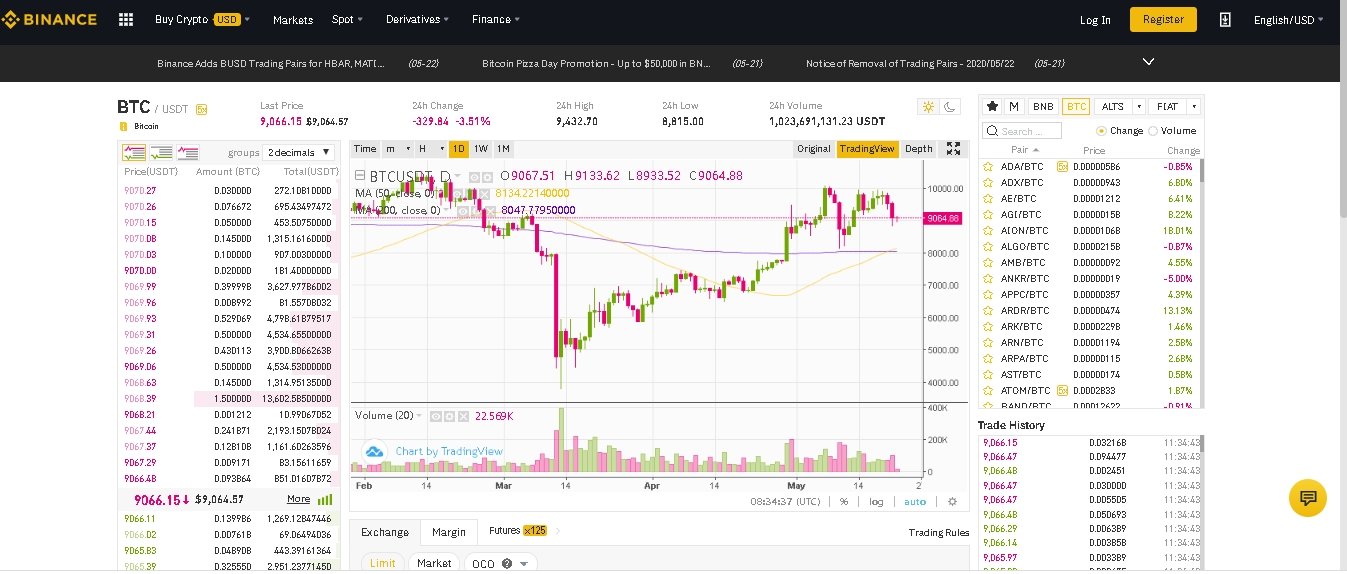The width and height of the screenshot is (1347, 574).
Task: Open chart settings gear icon
Action: [952, 501]
